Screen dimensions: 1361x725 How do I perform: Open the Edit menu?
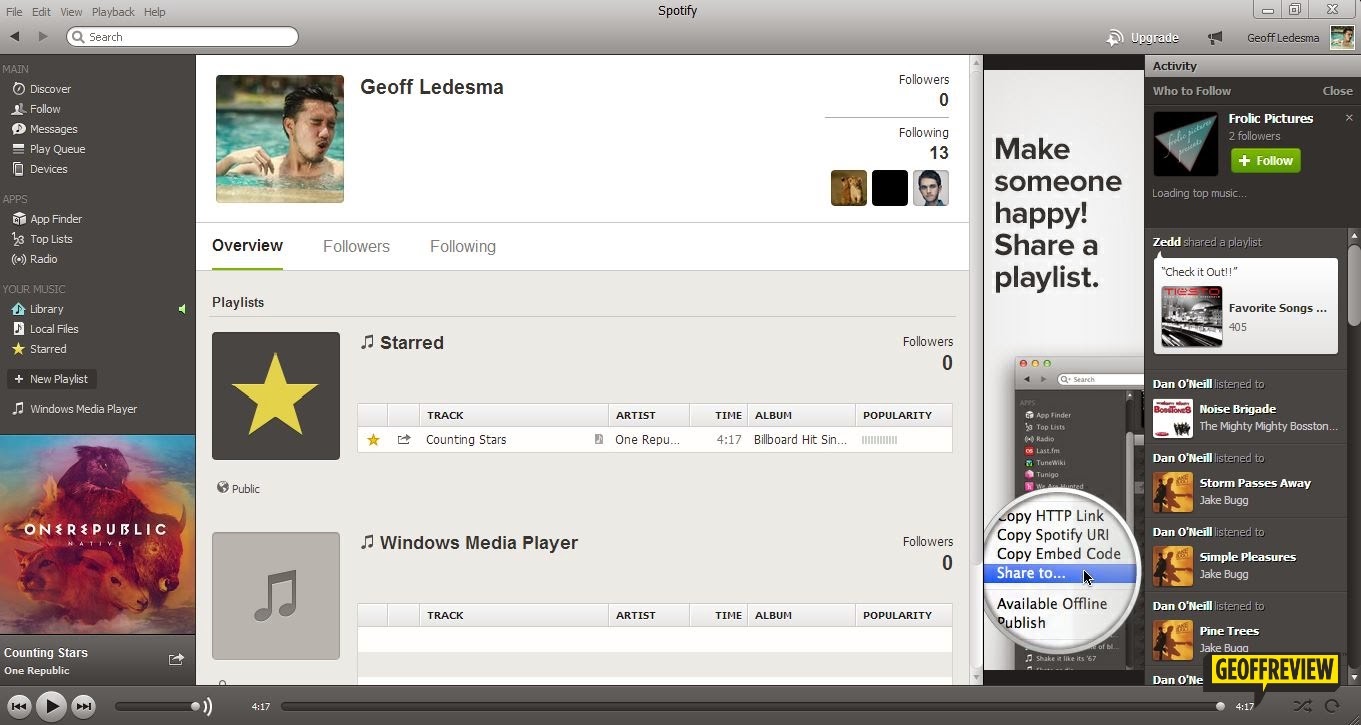(x=41, y=12)
